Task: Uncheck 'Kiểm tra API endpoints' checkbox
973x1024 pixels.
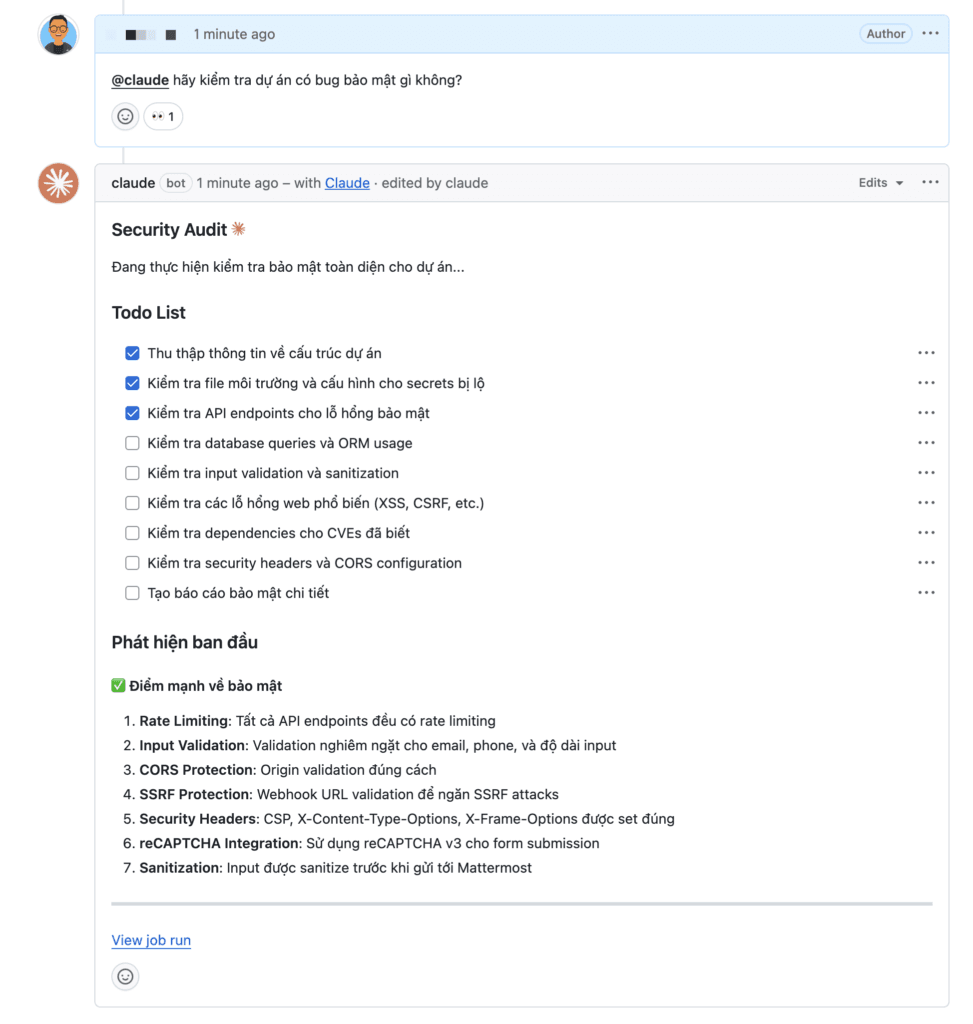Action: (x=132, y=413)
